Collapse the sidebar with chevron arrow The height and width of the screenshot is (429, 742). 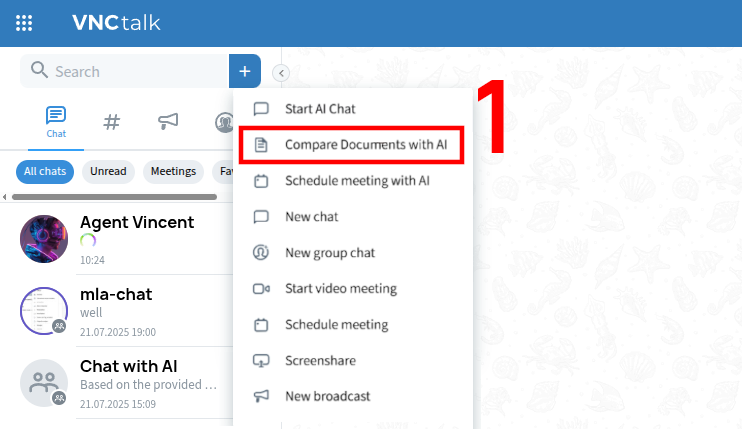[x=281, y=72]
